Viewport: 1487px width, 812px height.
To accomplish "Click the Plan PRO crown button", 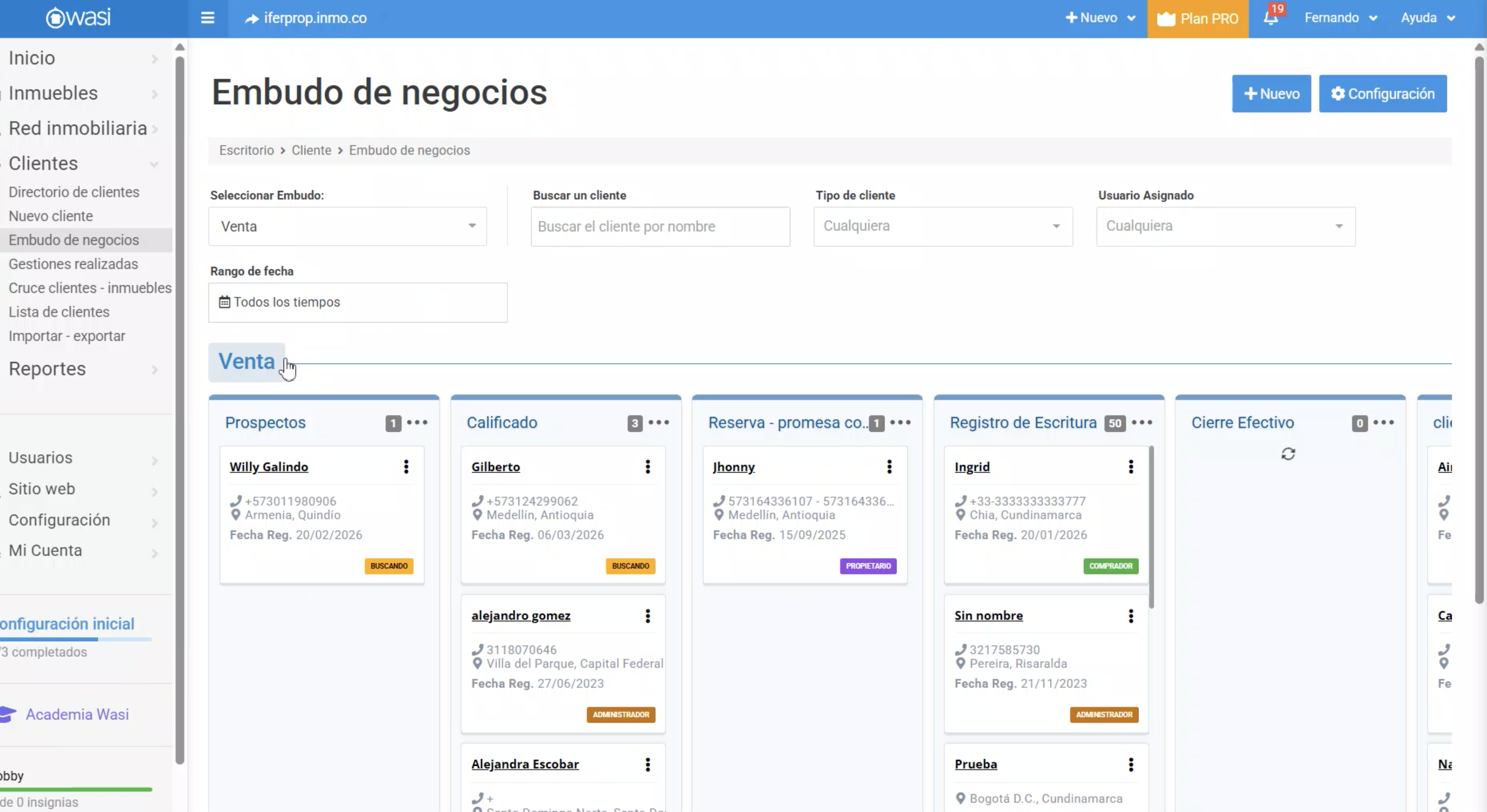I will [x=1198, y=19].
